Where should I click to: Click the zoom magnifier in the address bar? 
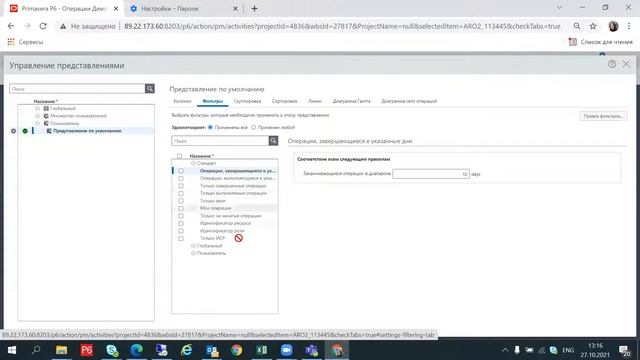[x=577, y=26]
